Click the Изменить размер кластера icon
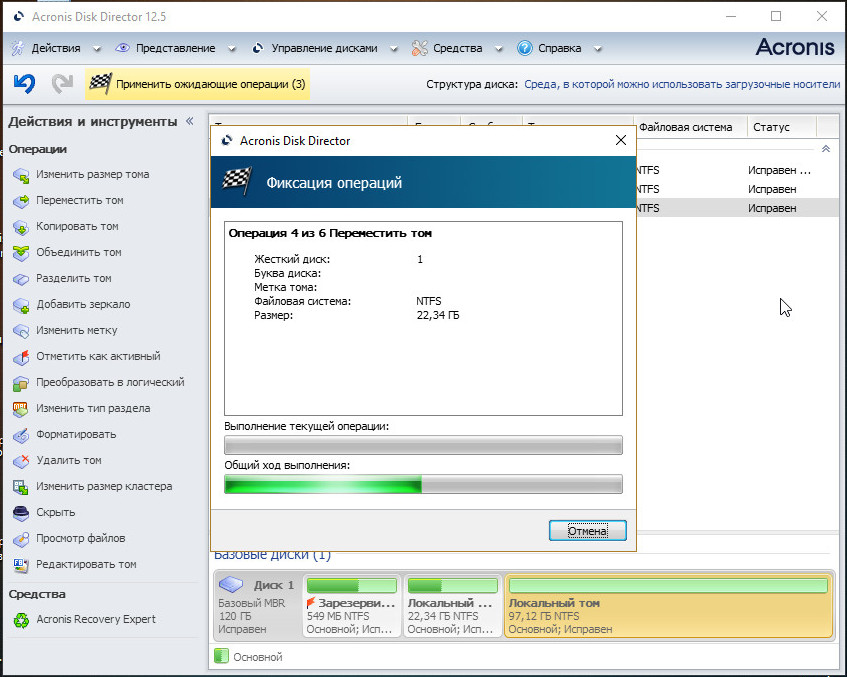The height and width of the screenshot is (677, 847). point(21,487)
